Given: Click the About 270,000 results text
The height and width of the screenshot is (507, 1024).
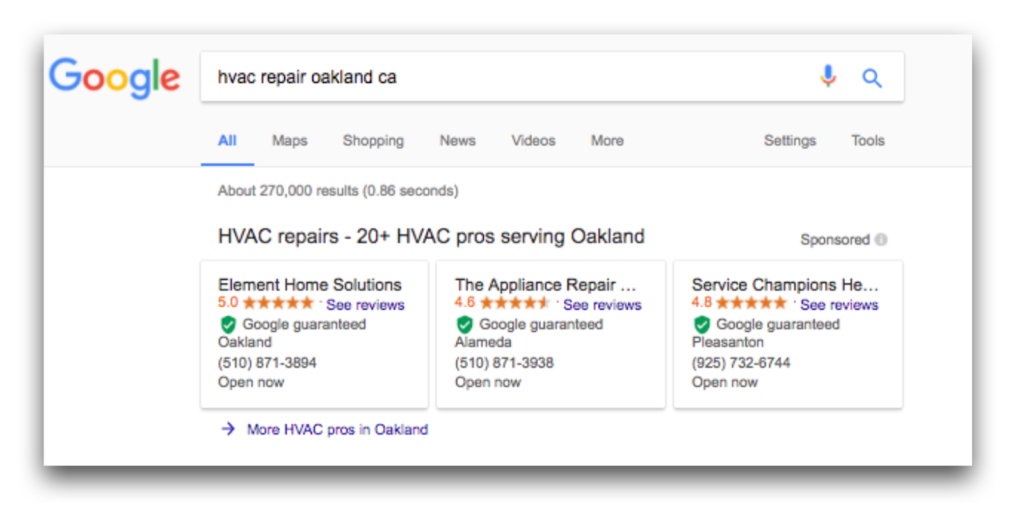Looking at the screenshot, I should tap(338, 191).
